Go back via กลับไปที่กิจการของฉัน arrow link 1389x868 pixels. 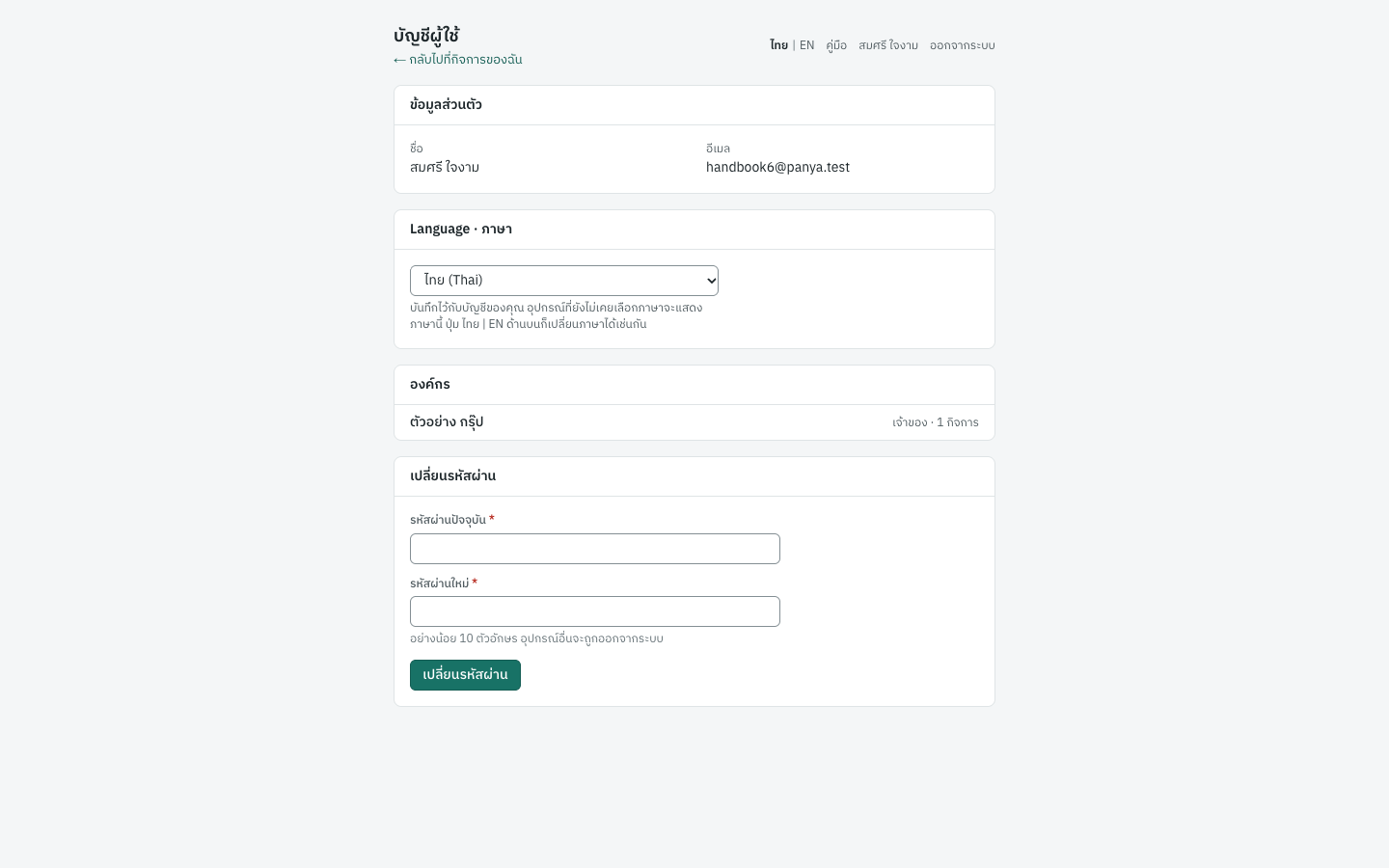tap(458, 60)
